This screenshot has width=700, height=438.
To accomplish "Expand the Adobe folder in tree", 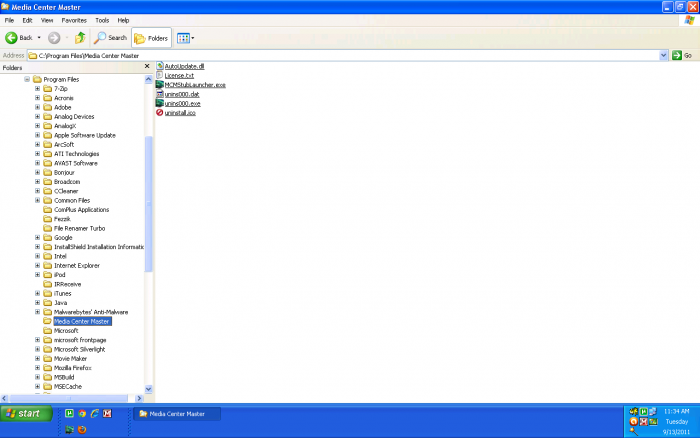I will (x=37, y=107).
